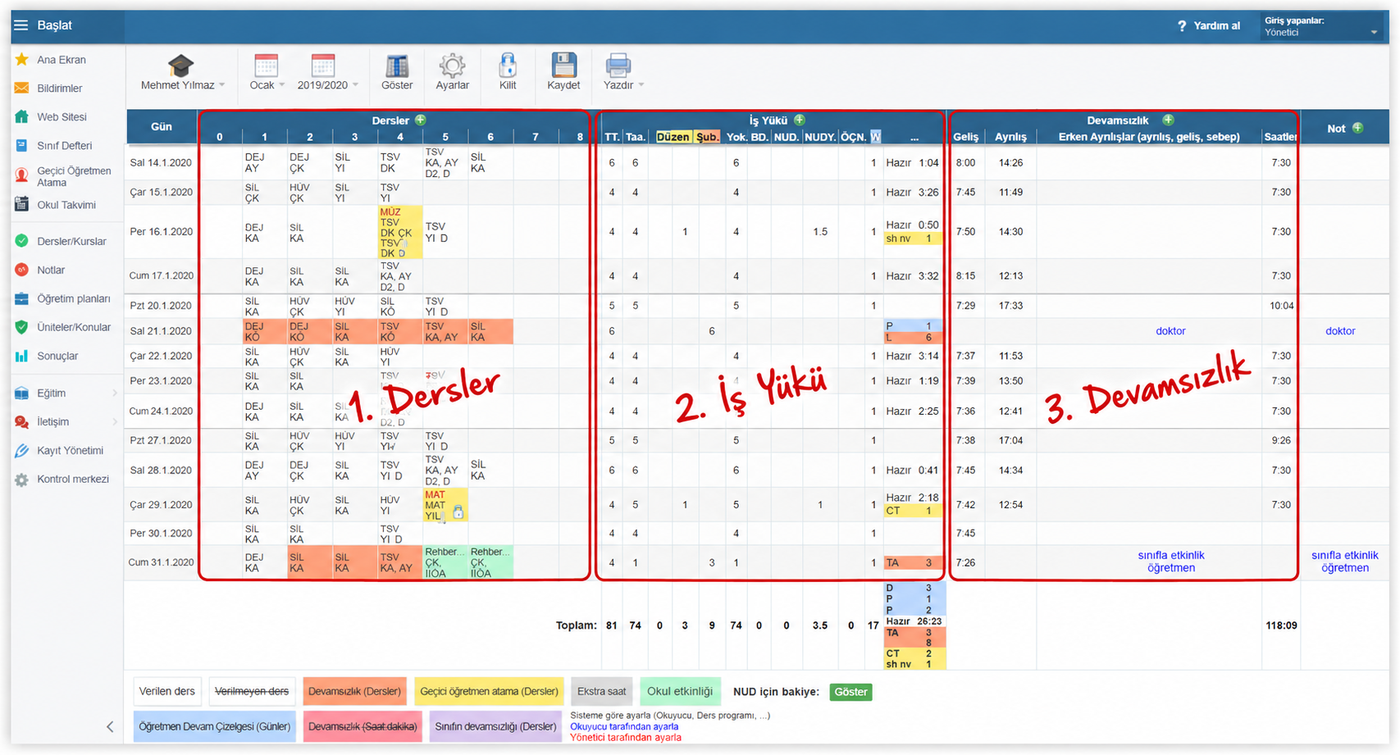Add column with Dersler green plus icon
The height and width of the screenshot is (755, 1400).
420,120
